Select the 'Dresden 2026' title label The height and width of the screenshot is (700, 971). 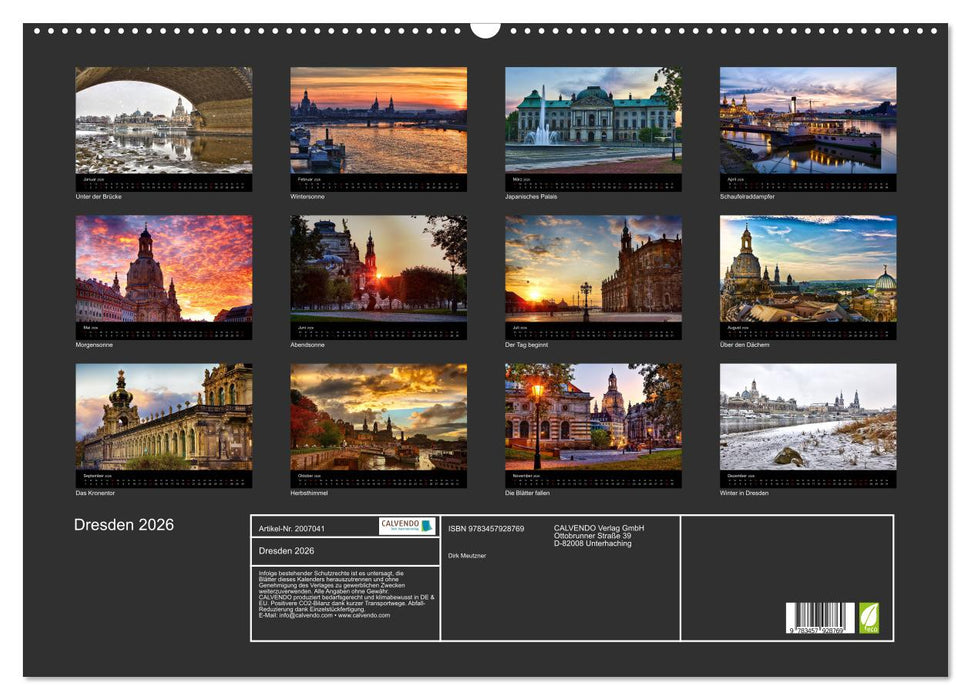tap(122, 523)
